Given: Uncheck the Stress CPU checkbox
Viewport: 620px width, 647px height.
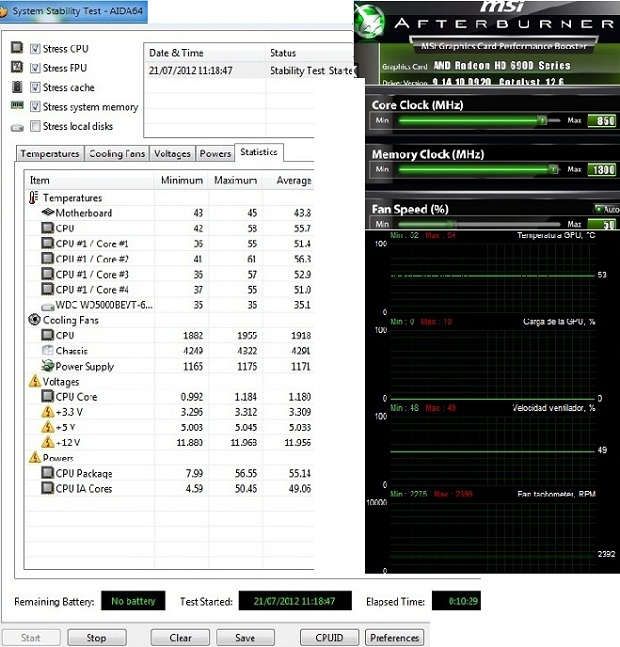Looking at the screenshot, I should click(35, 49).
